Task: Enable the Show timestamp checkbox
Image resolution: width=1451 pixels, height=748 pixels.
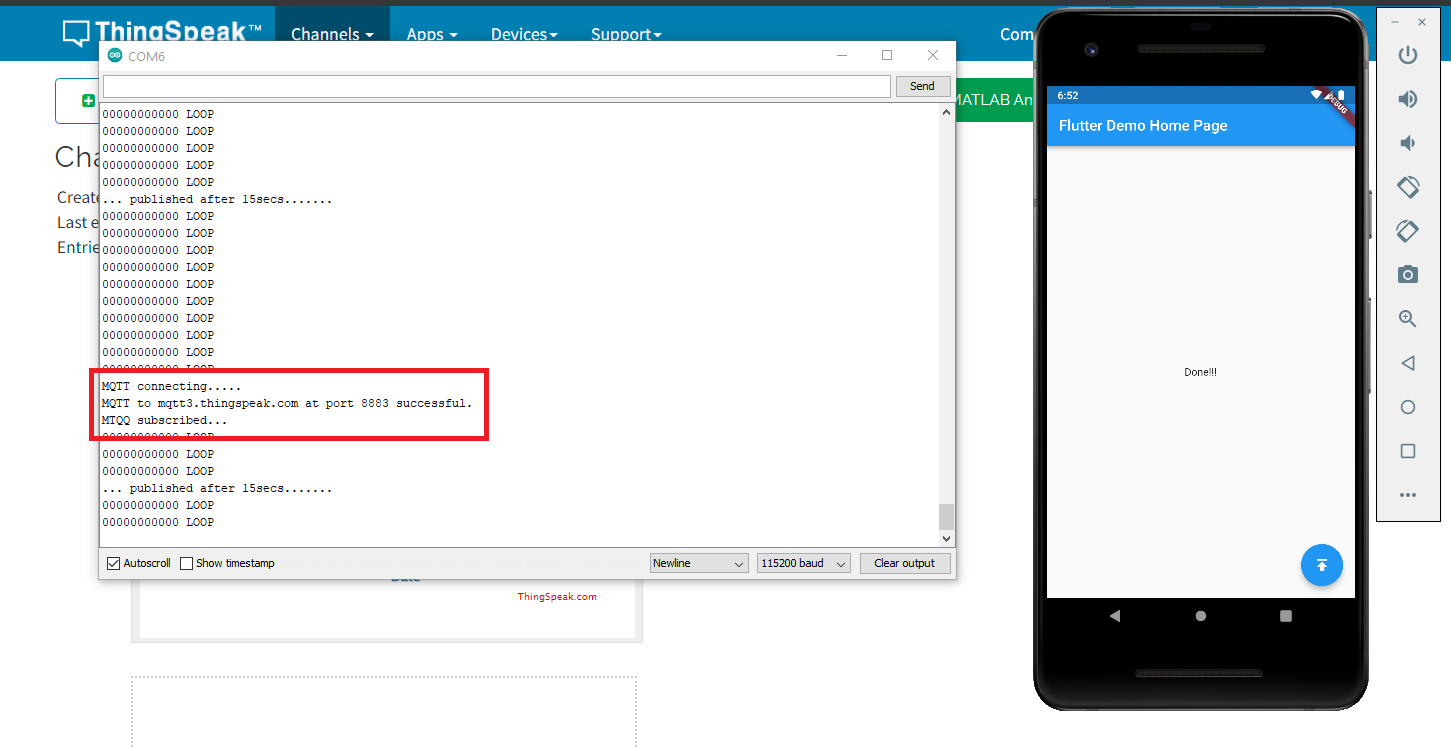Action: [x=187, y=564]
